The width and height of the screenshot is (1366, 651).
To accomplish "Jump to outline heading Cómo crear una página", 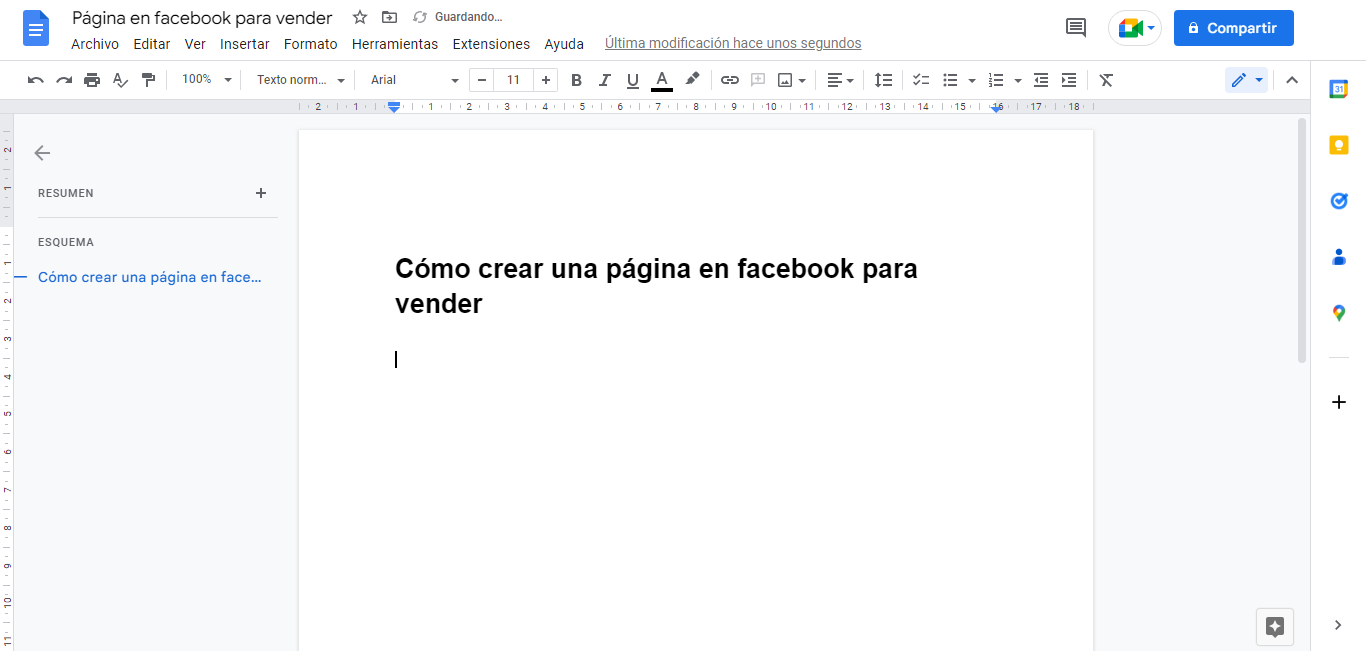I will pyautogui.click(x=150, y=277).
